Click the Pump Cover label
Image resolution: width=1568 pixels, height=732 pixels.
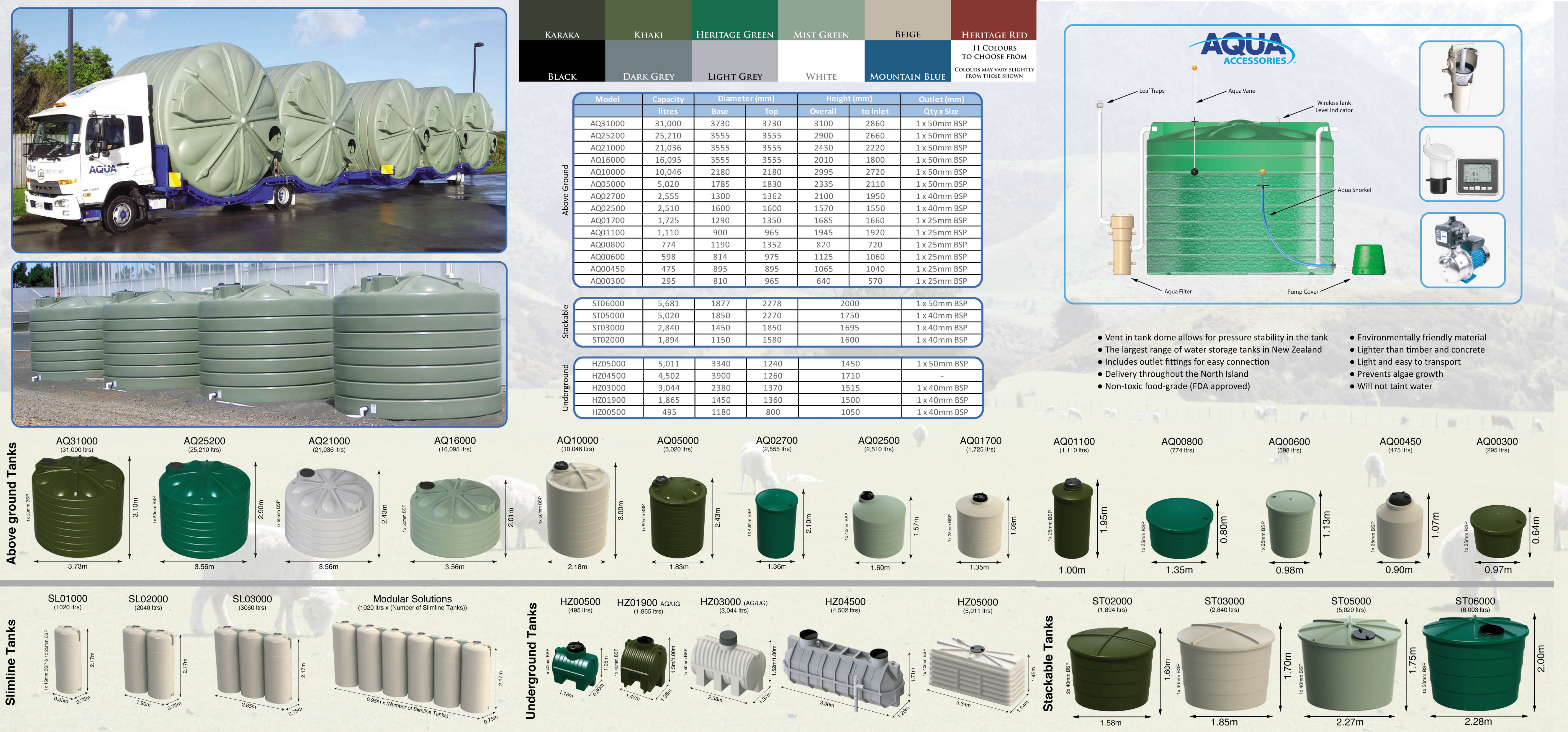(1303, 292)
